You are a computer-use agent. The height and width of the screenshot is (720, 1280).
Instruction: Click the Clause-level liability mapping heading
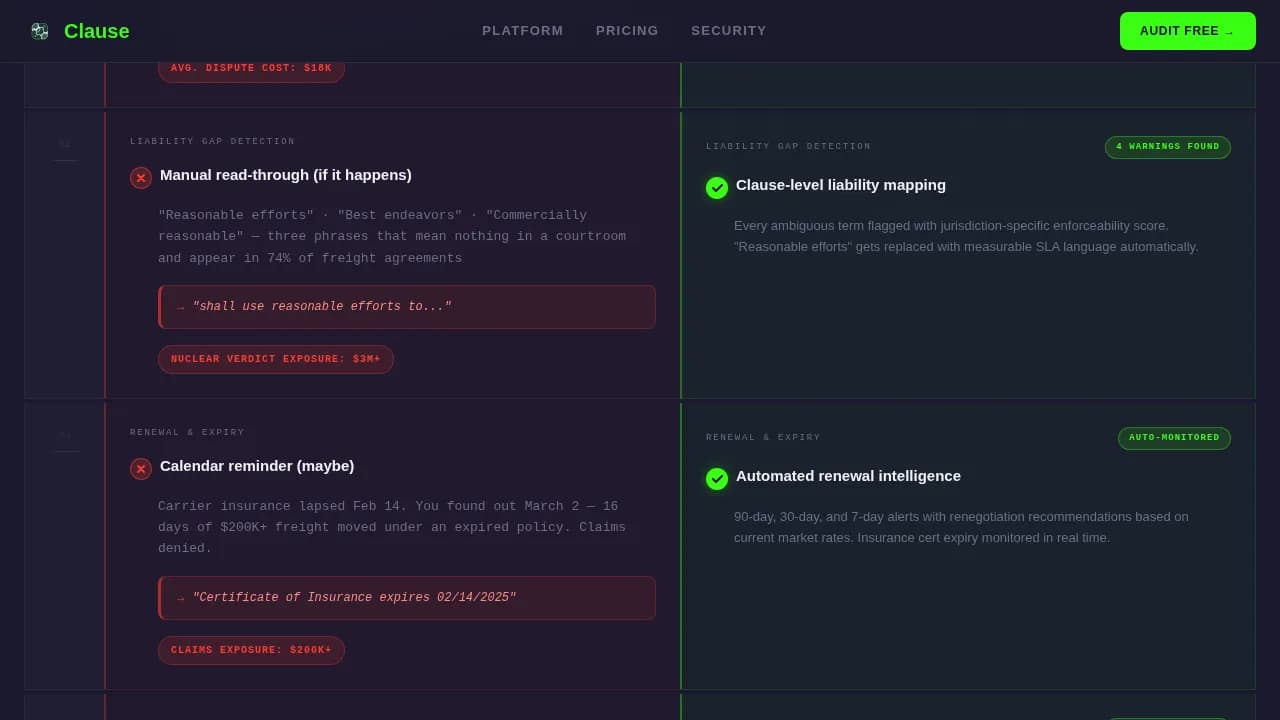coord(841,185)
